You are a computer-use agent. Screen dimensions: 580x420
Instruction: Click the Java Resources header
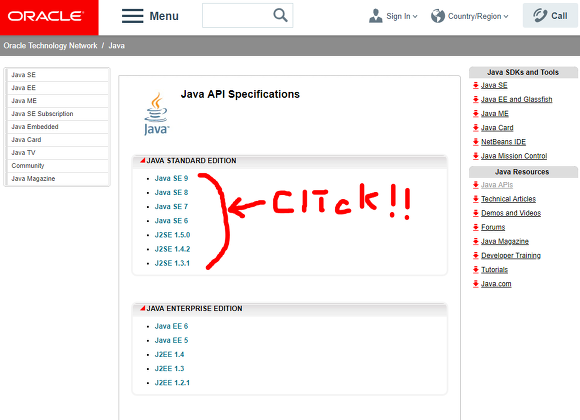[522, 172]
